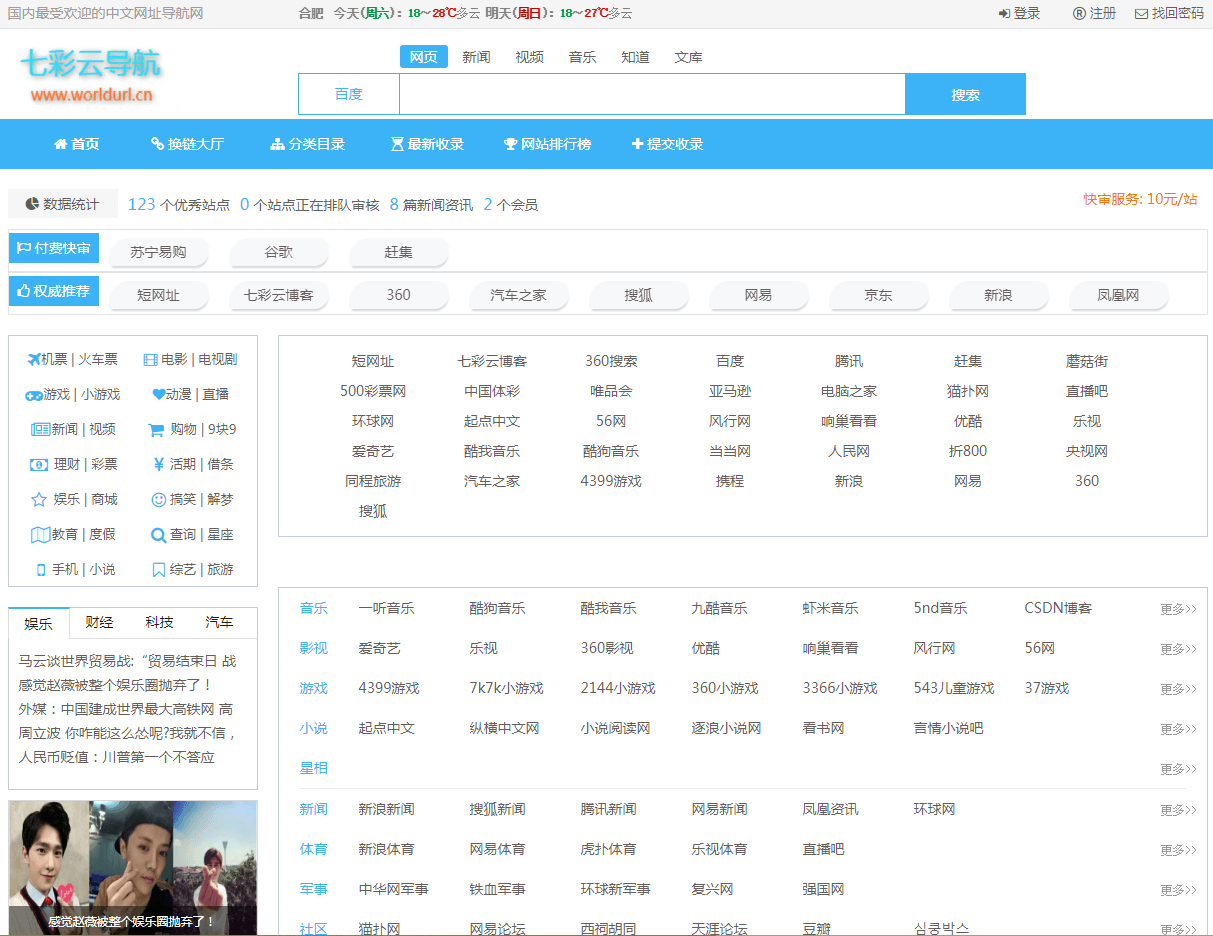Click the magnifier icon beside 查询
Image resolution: width=1213 pixels, height=936 pixels.
coord(158,535)
